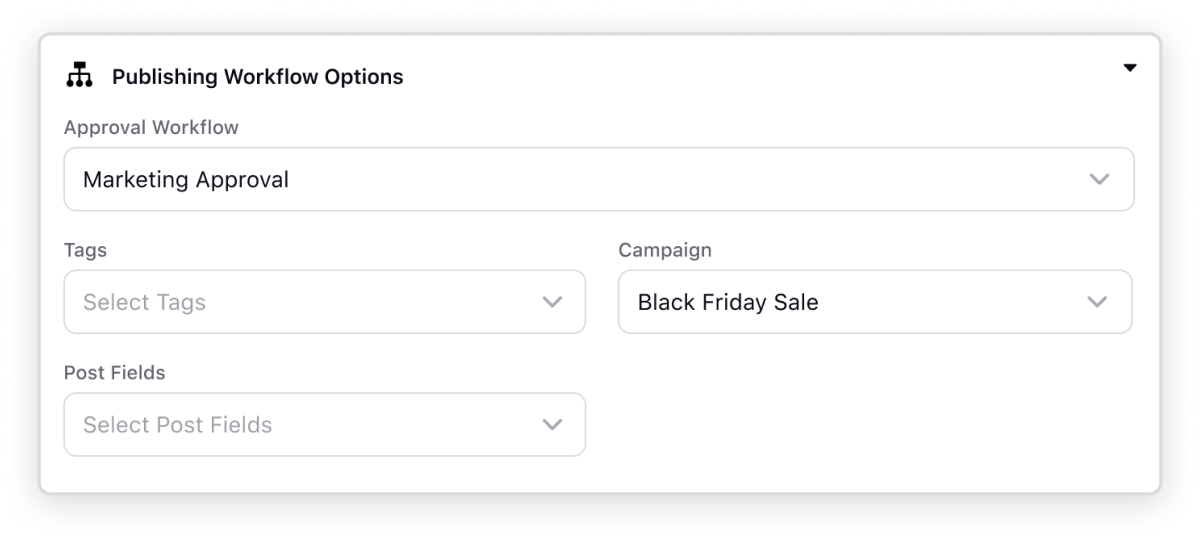Click empty area right of Post Fields
This screenshot has width=1200, height=541.
click(x=875, y=424)
